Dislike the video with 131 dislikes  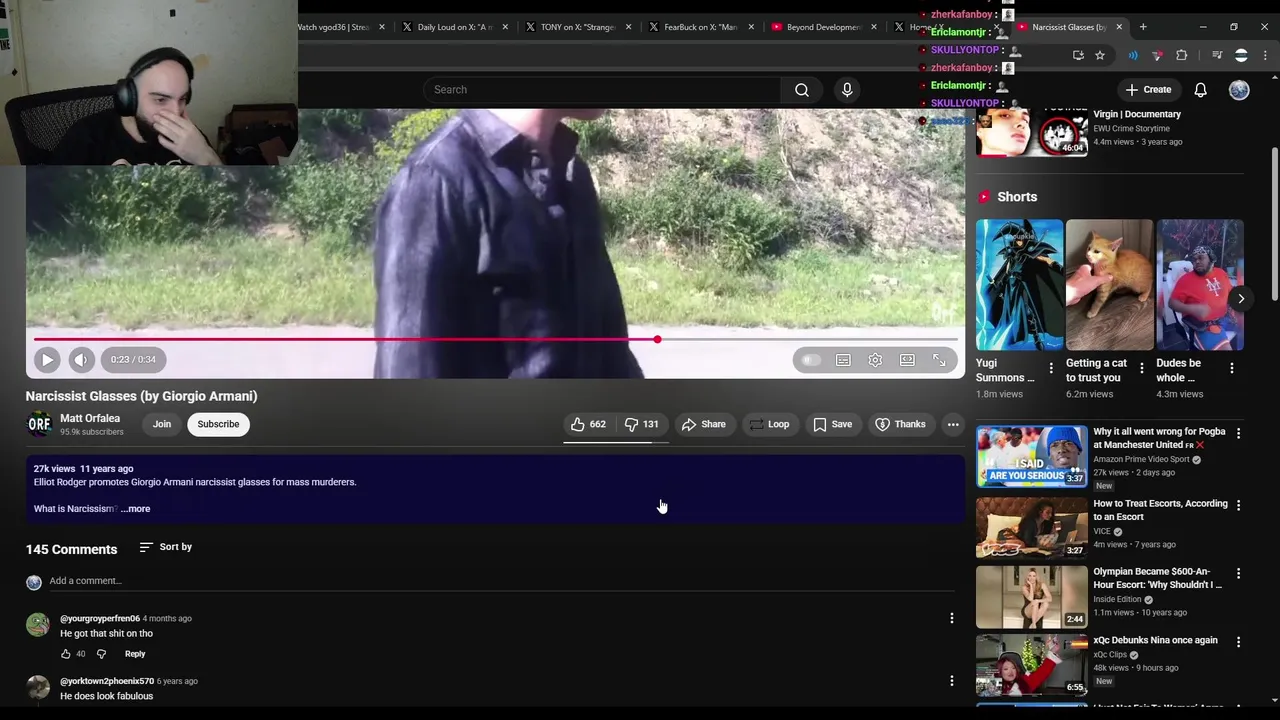coord(641,424)
